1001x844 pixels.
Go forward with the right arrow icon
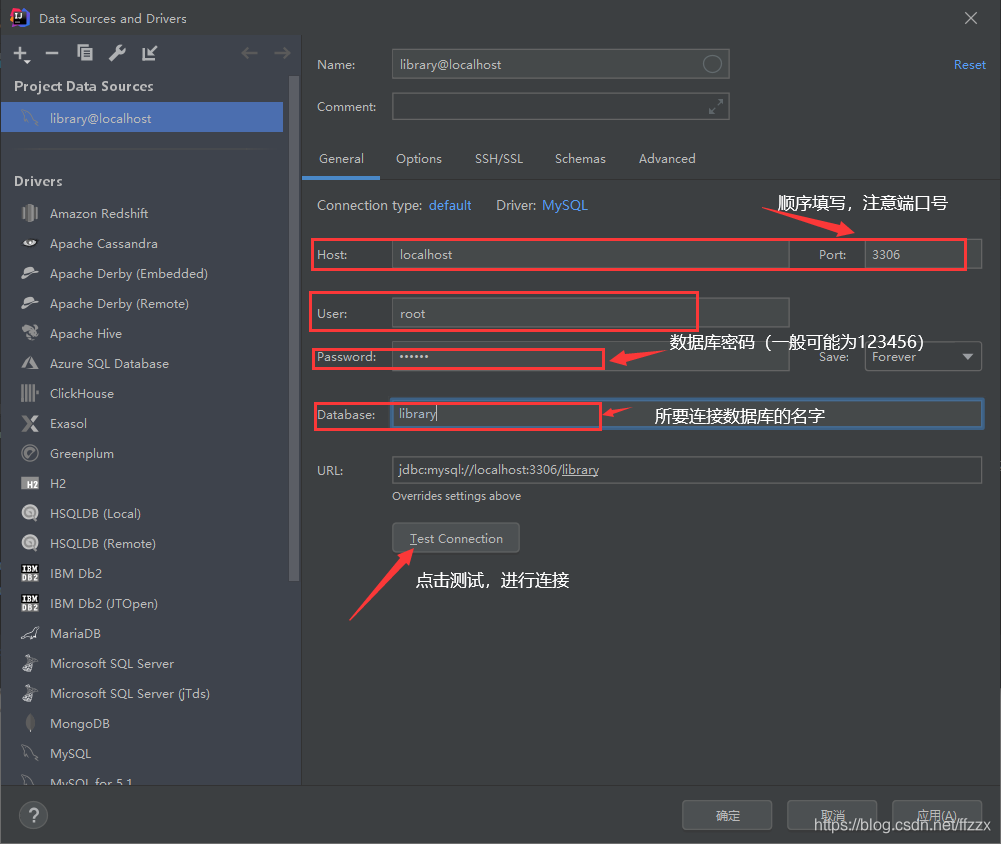(282, 53)
